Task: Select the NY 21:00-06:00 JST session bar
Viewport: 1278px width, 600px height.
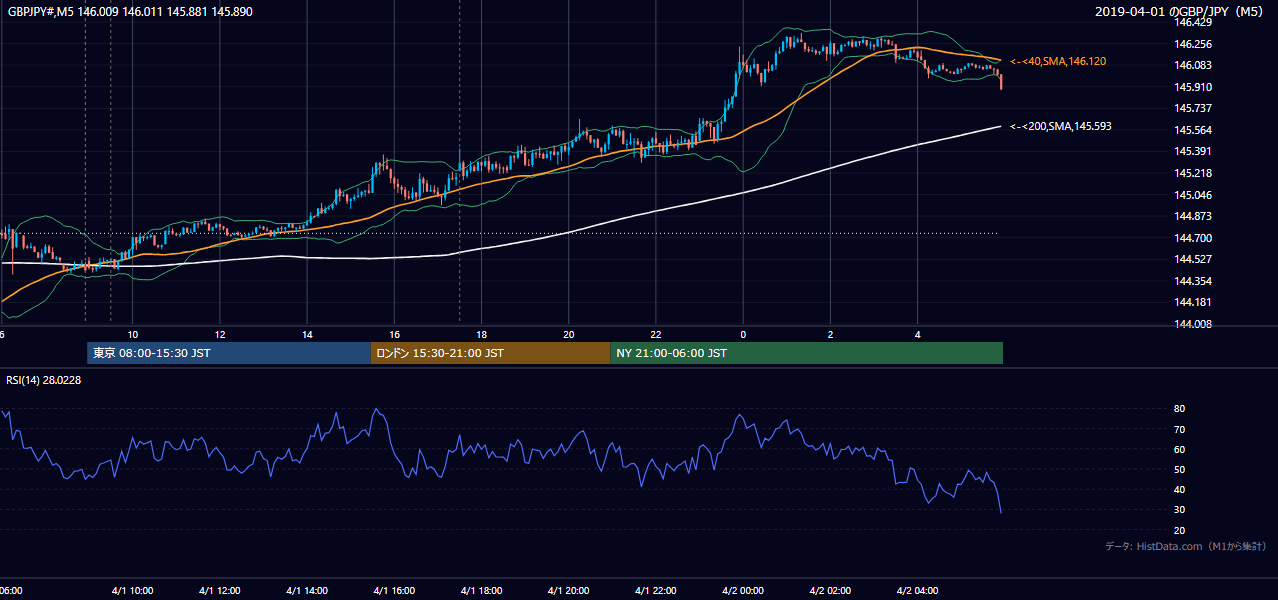Action: point(806,353)
